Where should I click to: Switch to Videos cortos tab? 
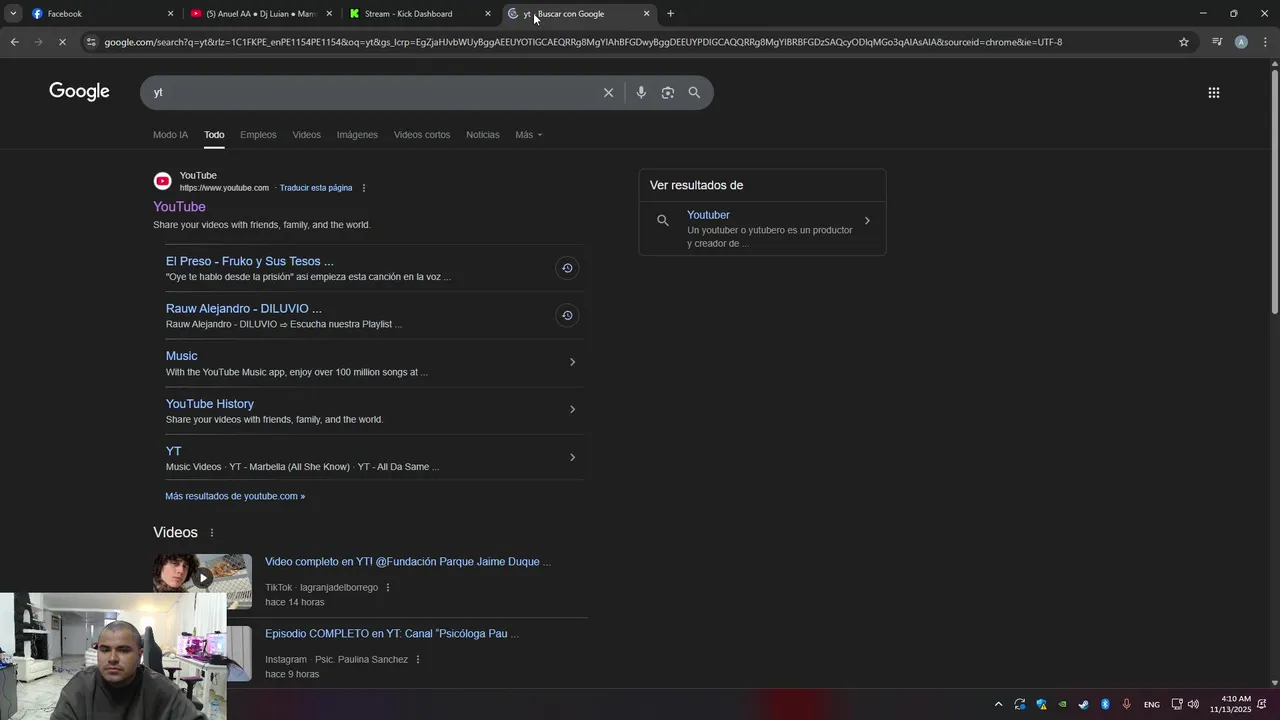click(x=422, y=135)
